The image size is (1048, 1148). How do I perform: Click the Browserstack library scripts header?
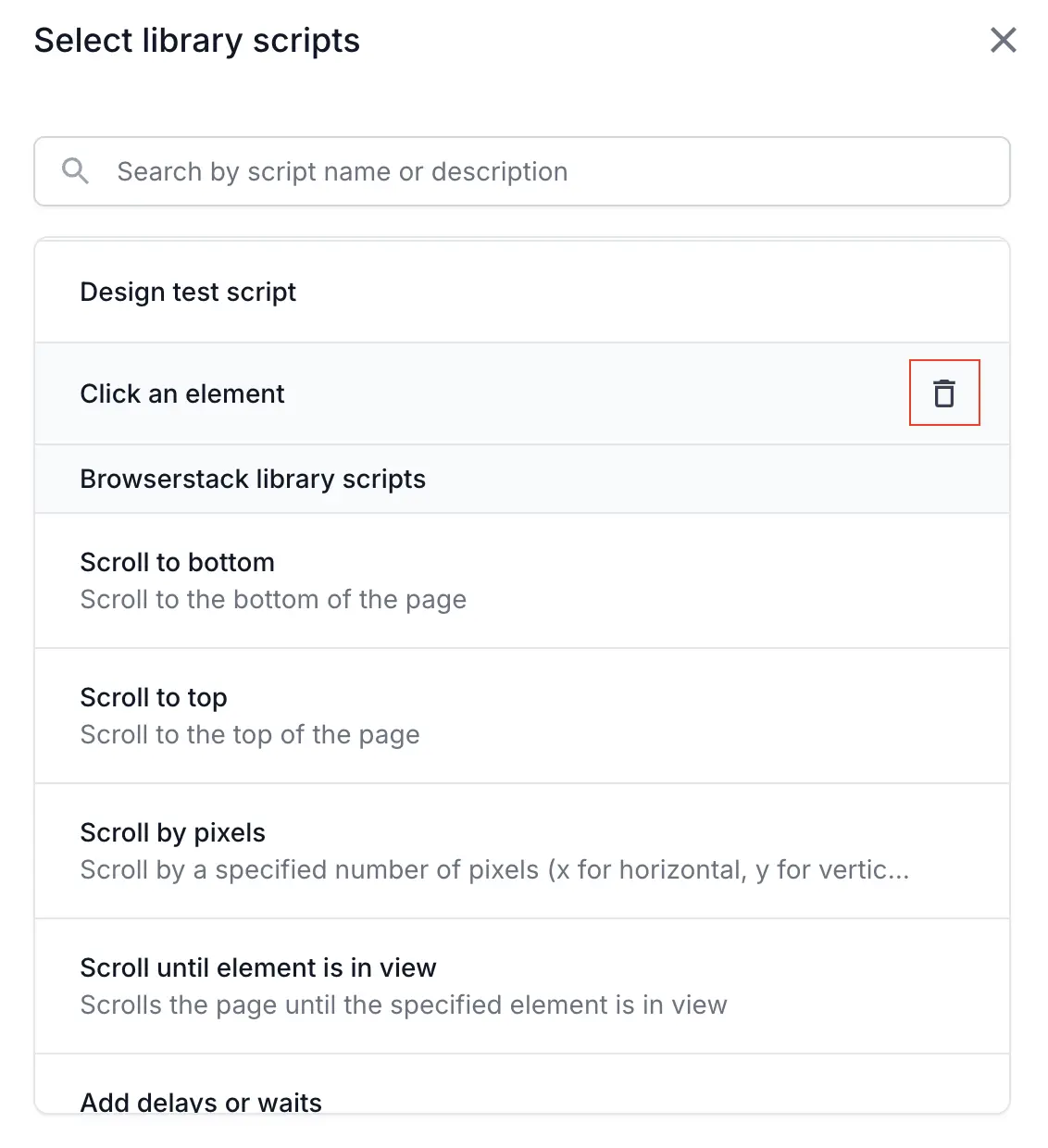click(253, 479)
